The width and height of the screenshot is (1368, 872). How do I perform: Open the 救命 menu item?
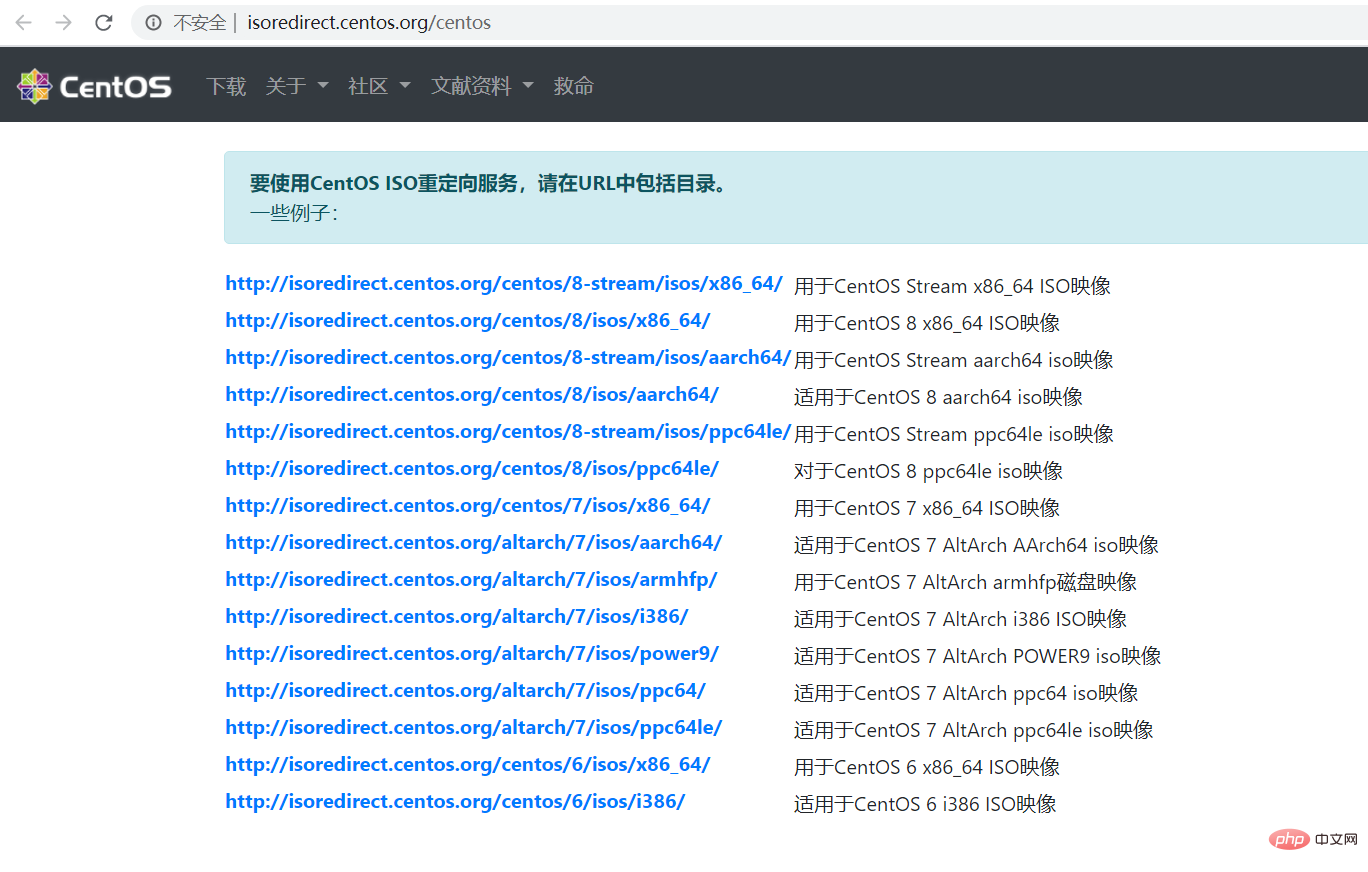tap(573, 86)
